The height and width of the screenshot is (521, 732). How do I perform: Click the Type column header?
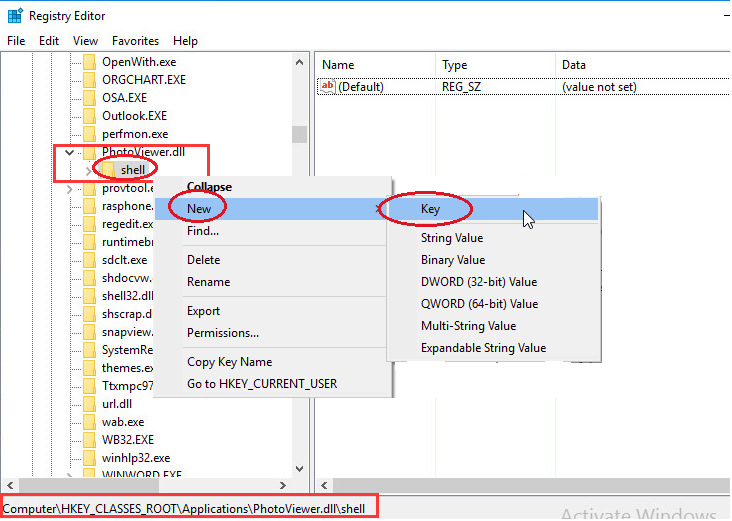[454, 65]
